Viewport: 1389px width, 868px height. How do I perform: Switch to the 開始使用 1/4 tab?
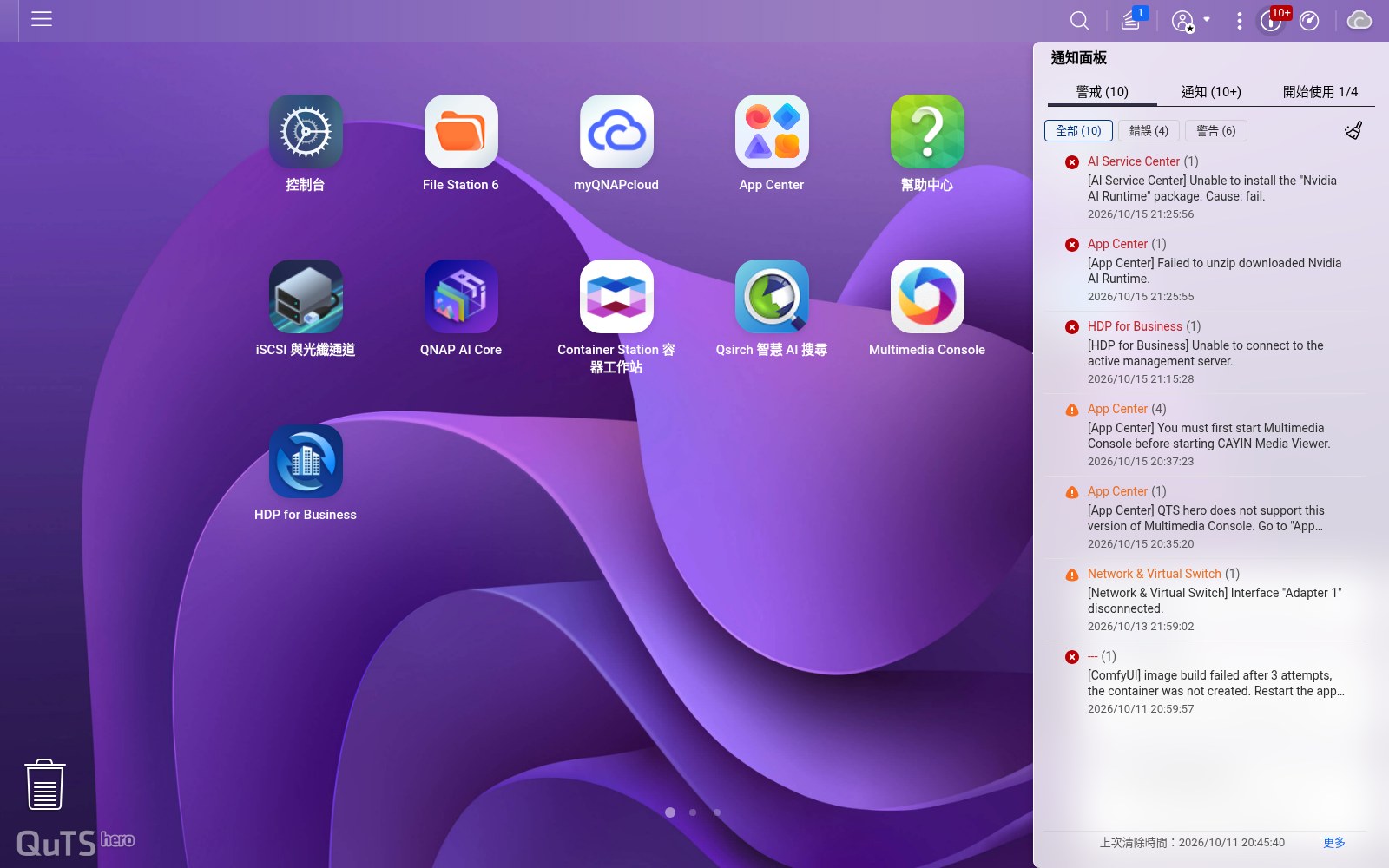point(1320,92)
